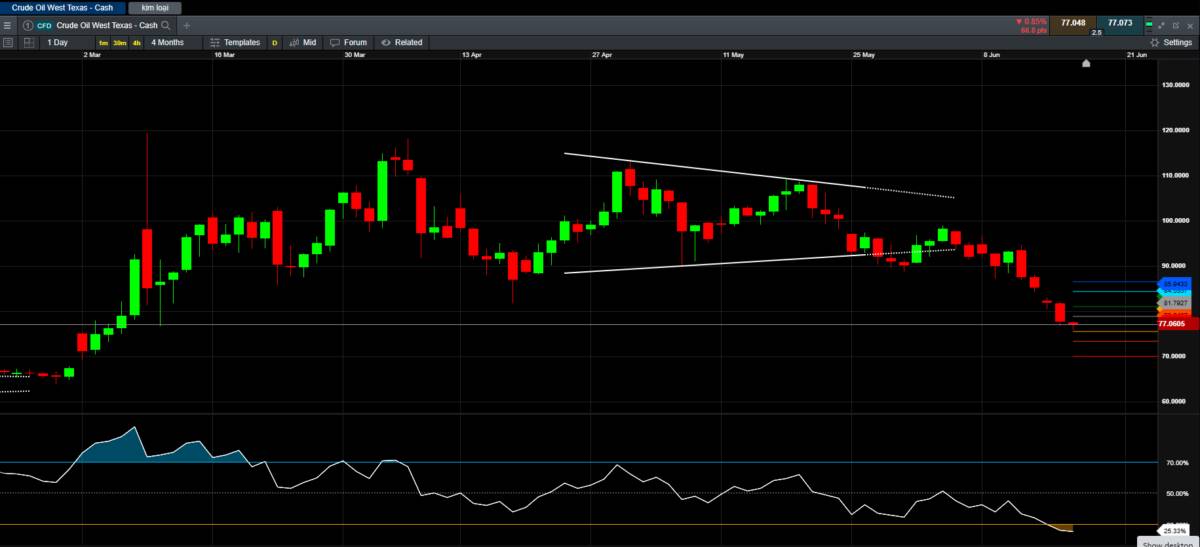Screen dimensions: 1200x547
Task: Switch to 4h interval shortcut
Action: click(x=136, y=42)
